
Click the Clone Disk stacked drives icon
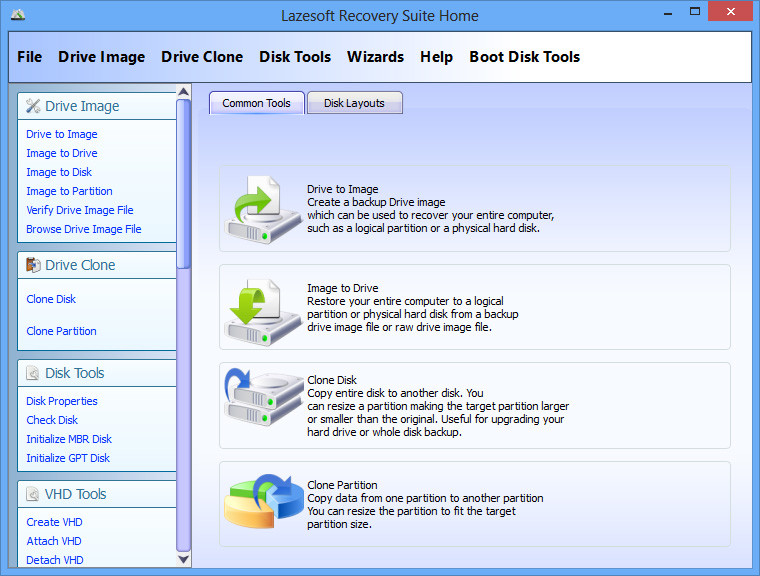(x=263, y=398)
